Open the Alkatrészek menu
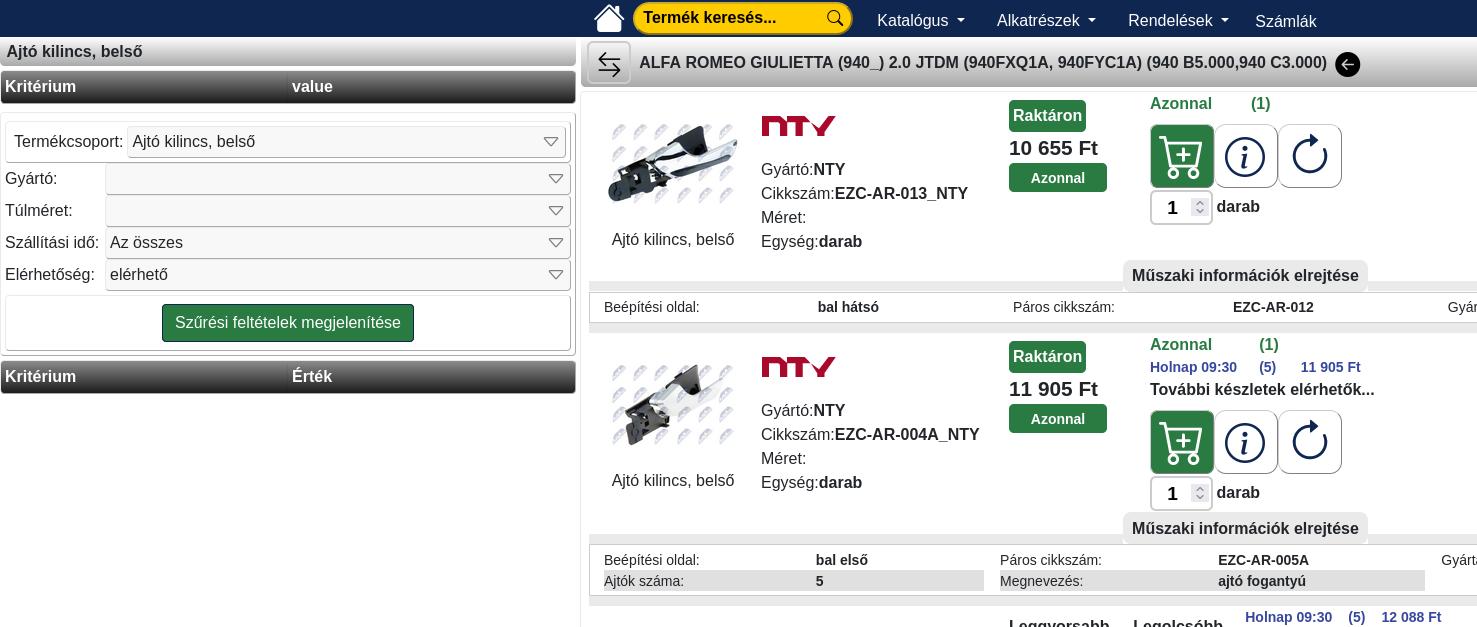 point(1046,20)
